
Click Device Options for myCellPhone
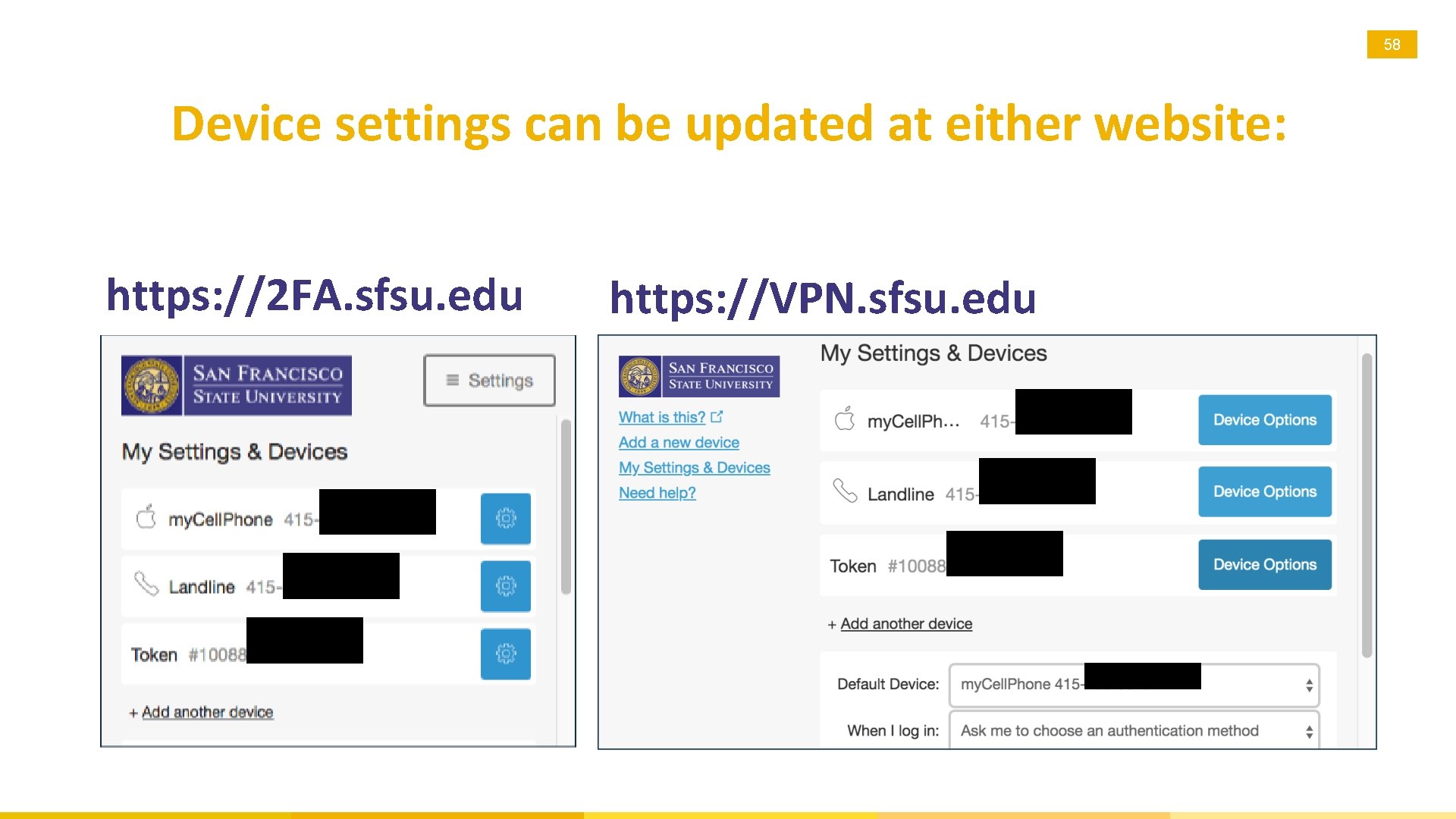tap(1264, 420)
